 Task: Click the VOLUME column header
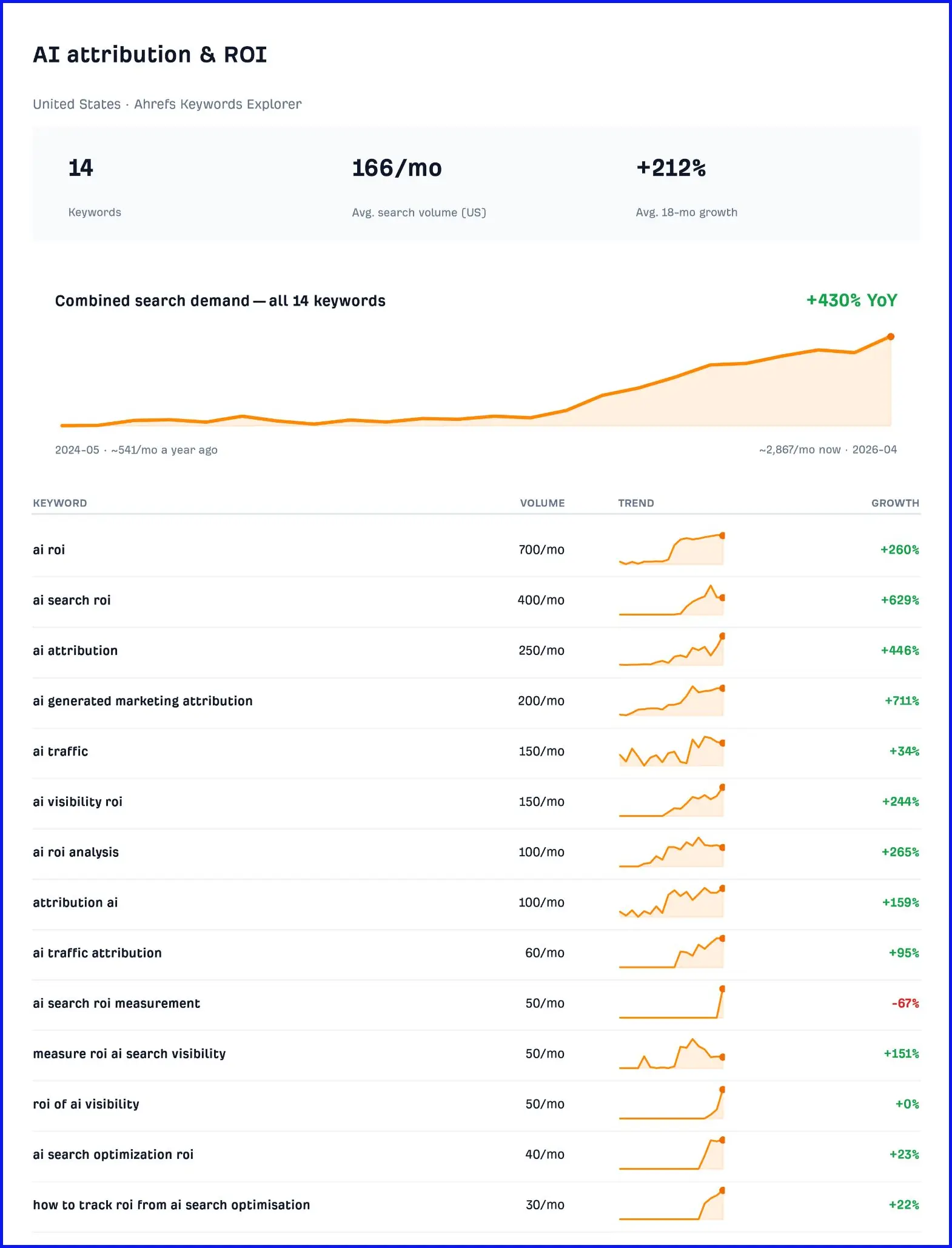[x=542, y=503]
